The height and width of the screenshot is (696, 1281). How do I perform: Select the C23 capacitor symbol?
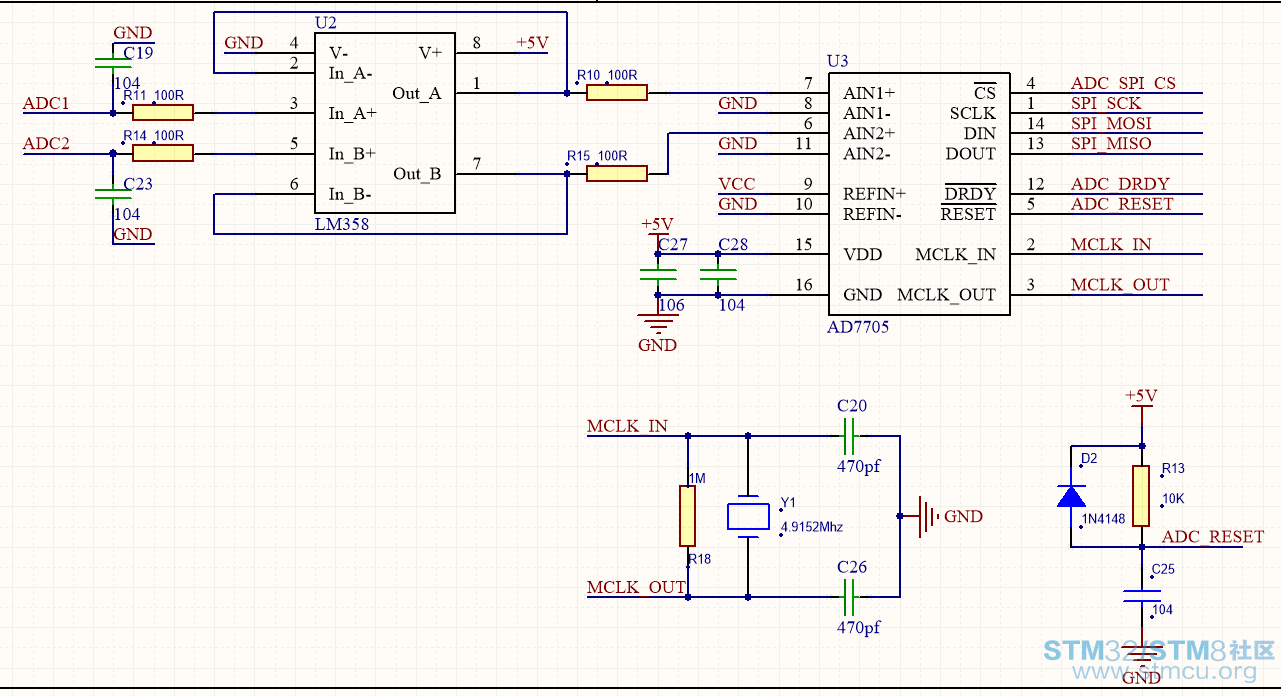click(x=112, y=194)
